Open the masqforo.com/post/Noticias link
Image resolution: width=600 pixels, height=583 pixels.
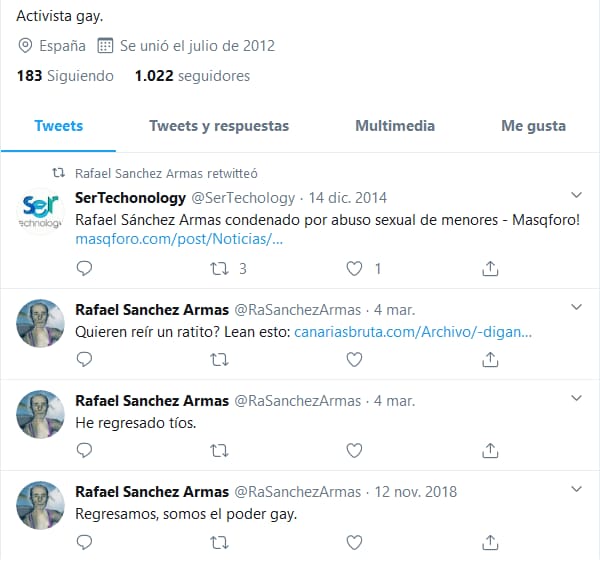point(179,239)
